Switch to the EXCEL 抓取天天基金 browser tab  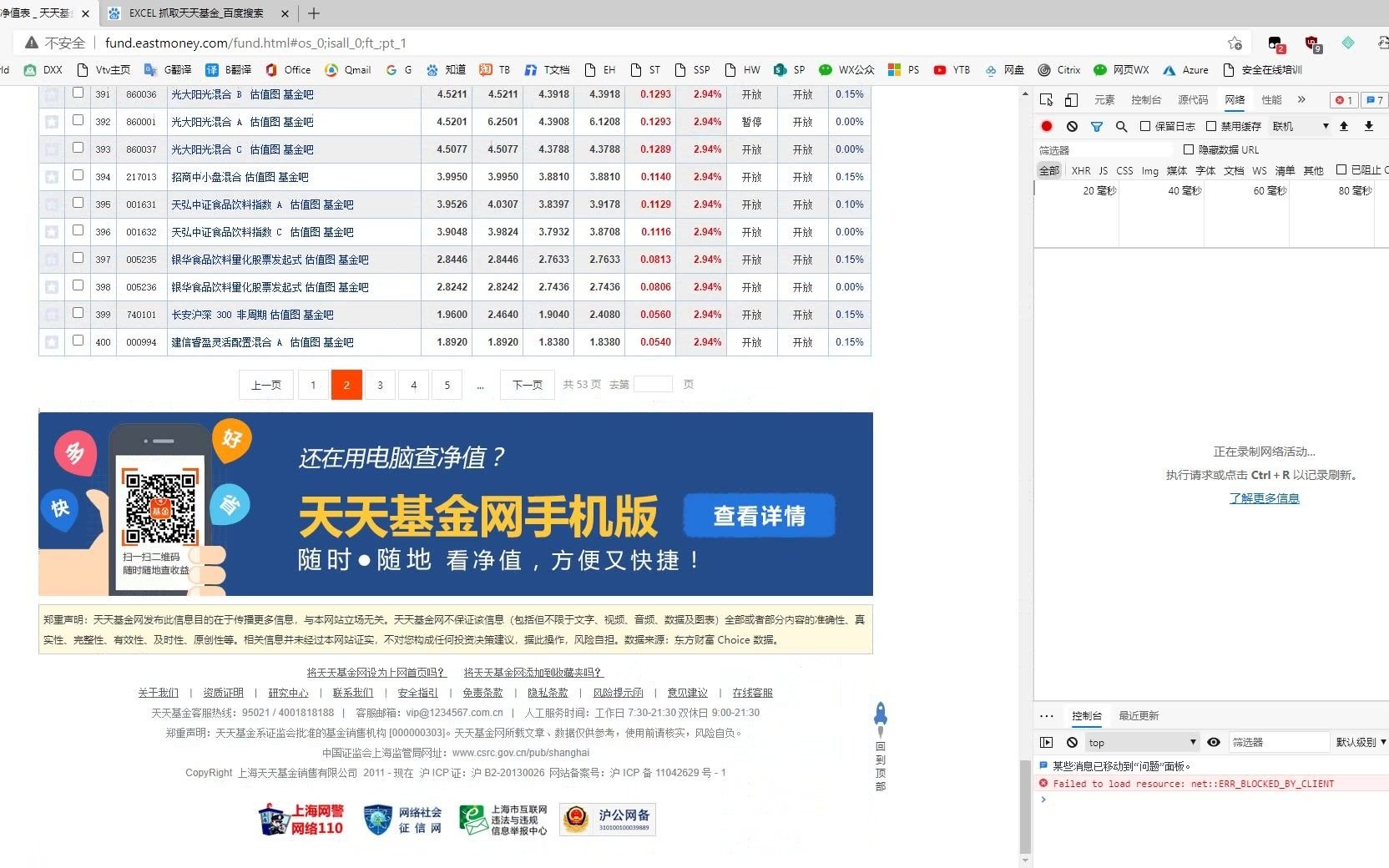point(196,13)
